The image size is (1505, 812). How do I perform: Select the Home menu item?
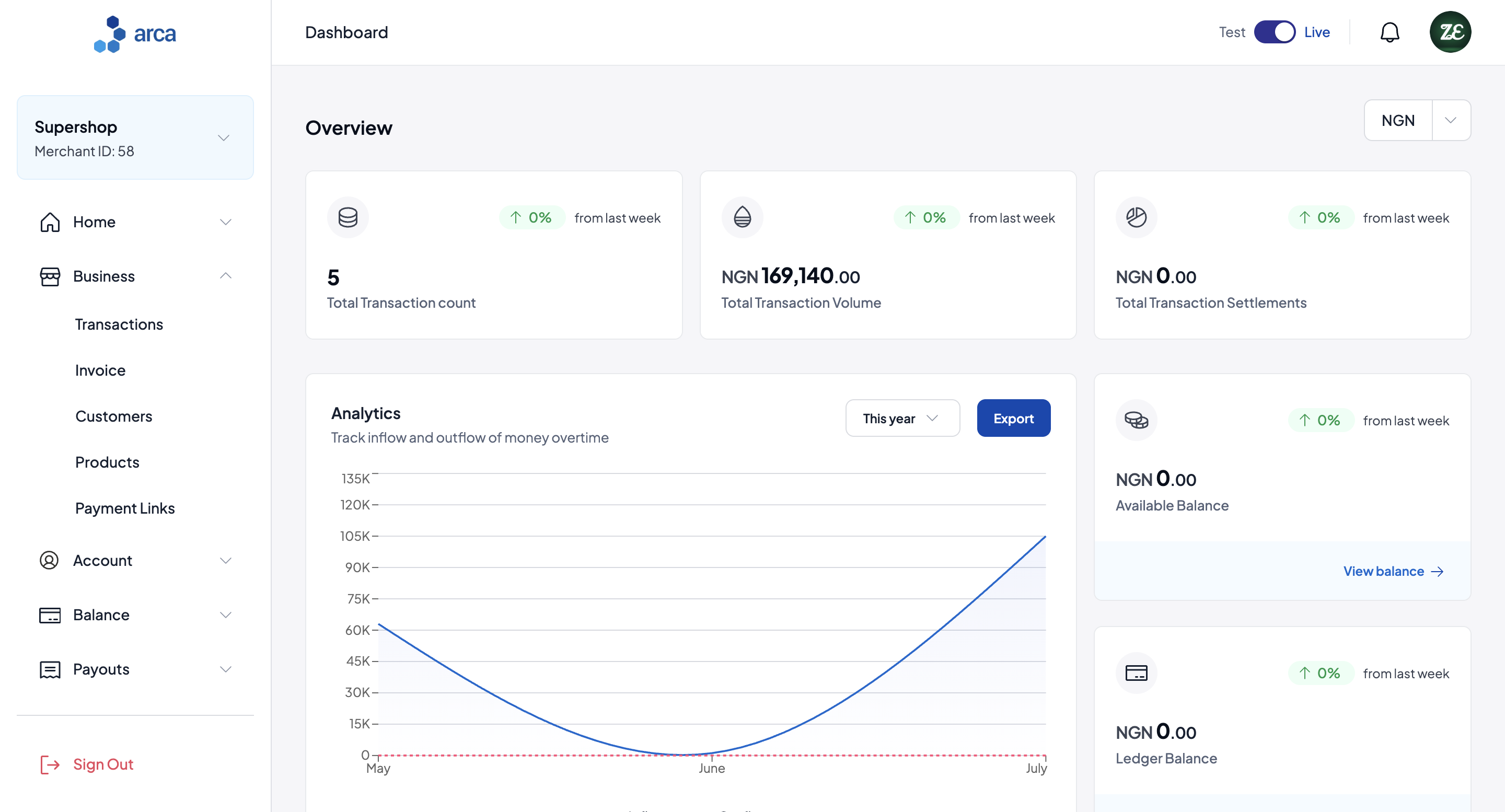[135, 222]
